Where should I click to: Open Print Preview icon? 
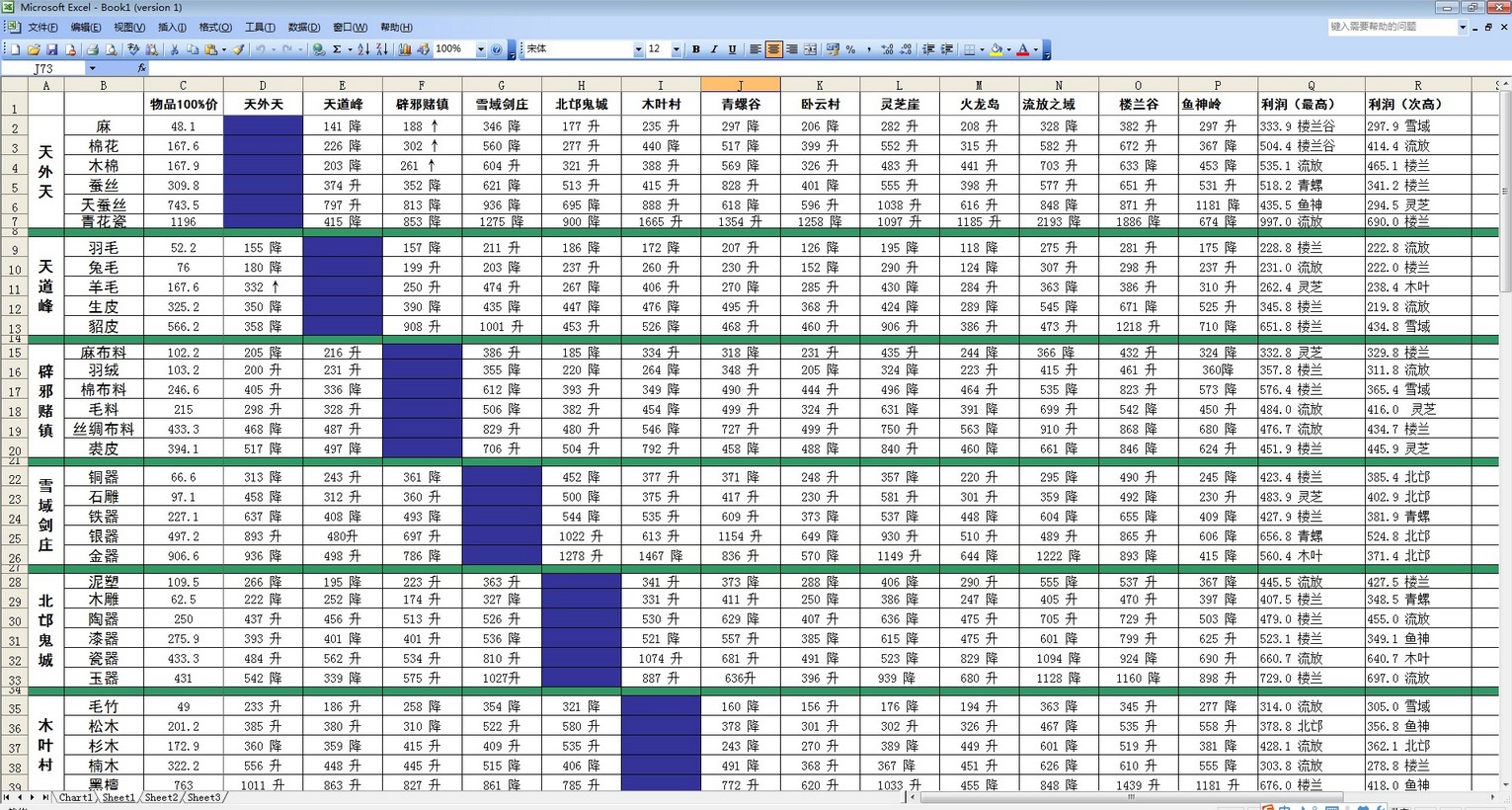111,49
